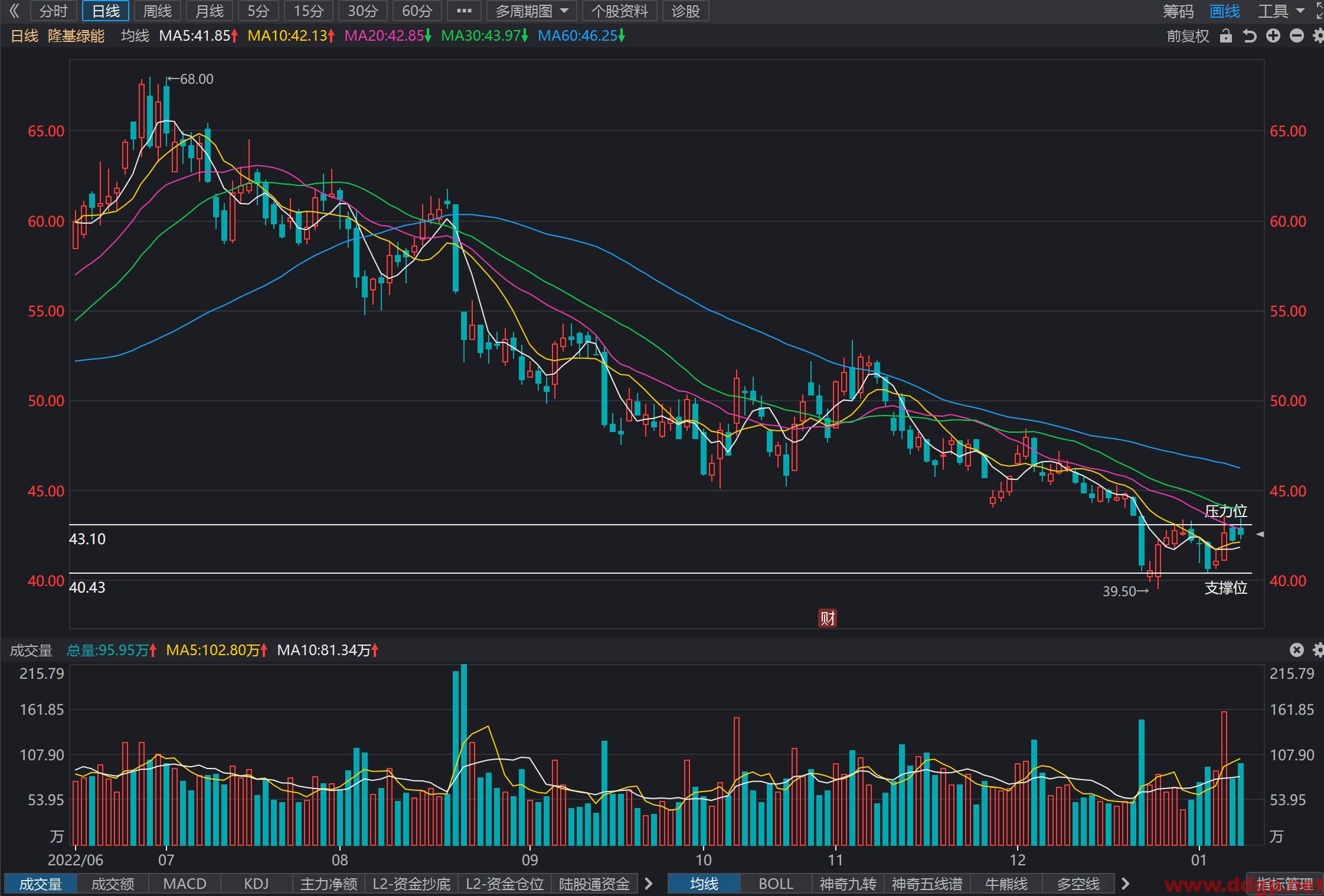Zoom out the chart with the minus icon
The width and height of the screenshot is (1324, 896).
coord(1297,36)
